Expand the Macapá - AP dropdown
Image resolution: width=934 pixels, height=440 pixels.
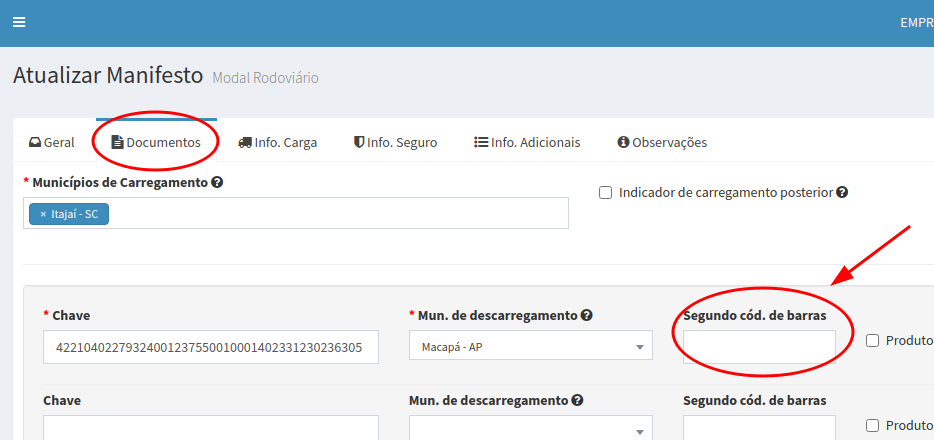pos(530,347)
